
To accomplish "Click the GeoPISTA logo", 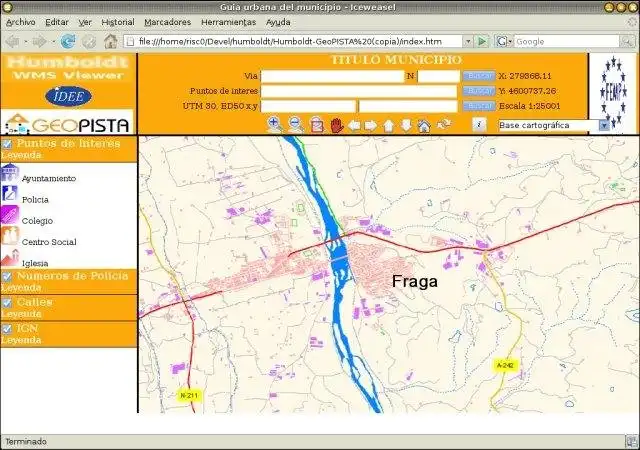I will [68, 123].
